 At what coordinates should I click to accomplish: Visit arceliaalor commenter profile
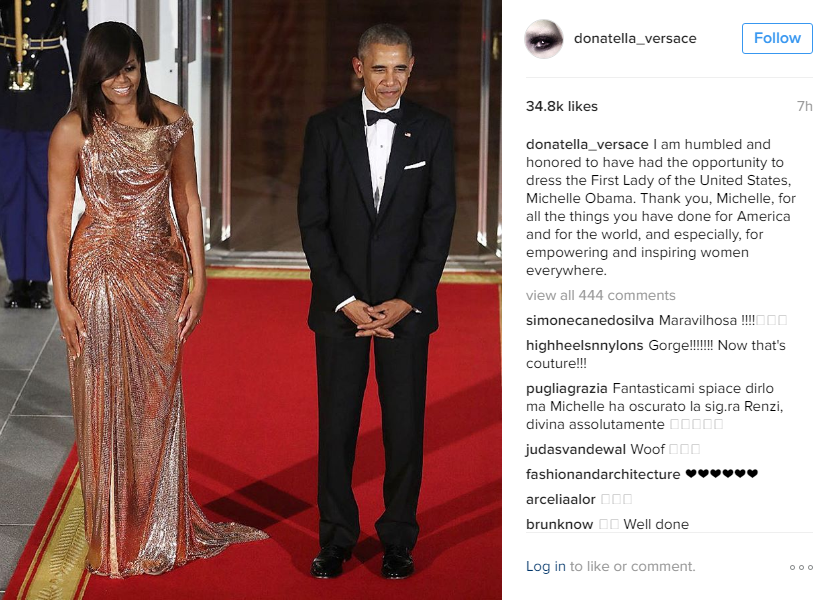tap(561, 499)
